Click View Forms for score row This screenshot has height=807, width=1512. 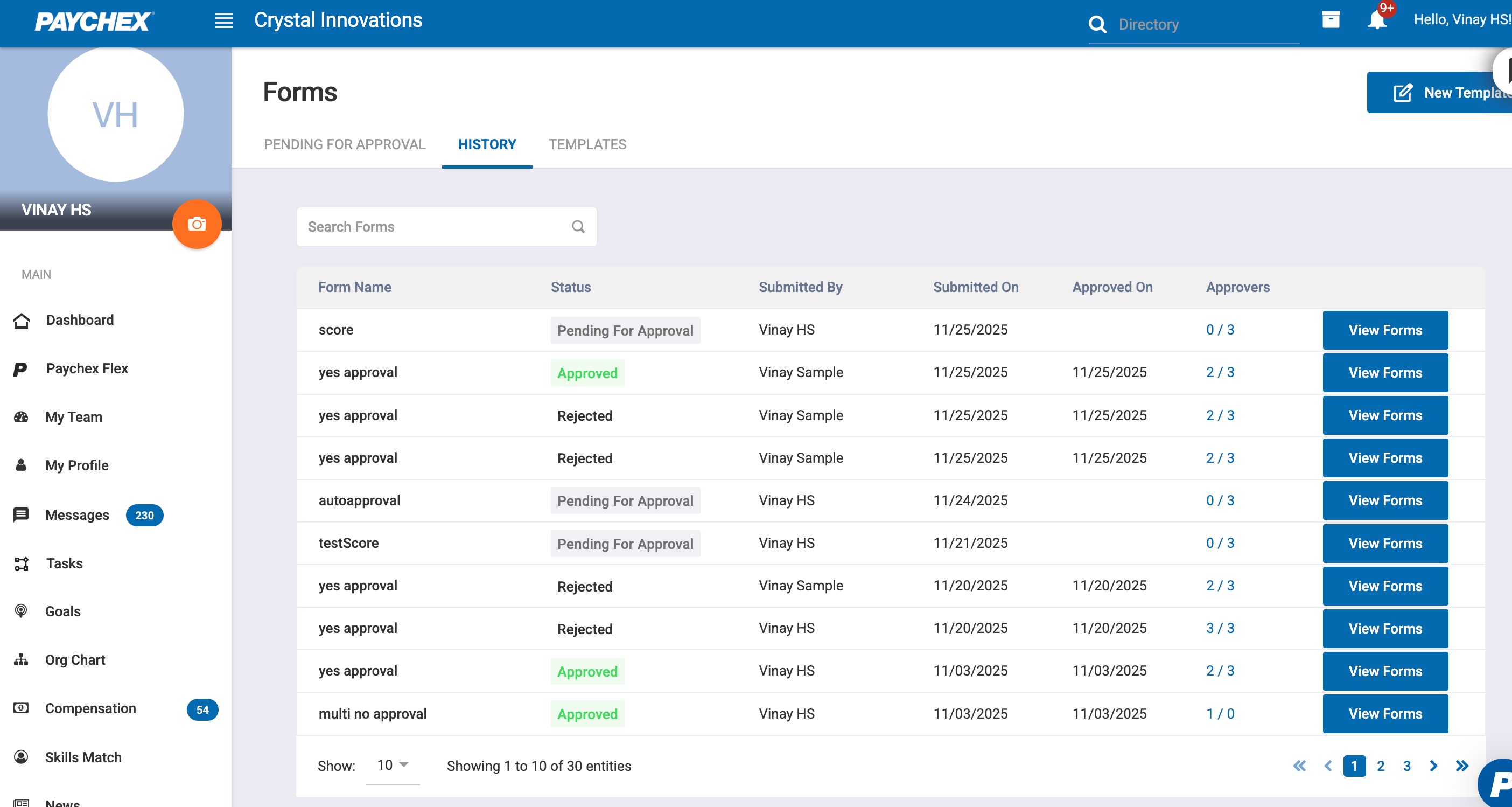[x=1384, y=330]
